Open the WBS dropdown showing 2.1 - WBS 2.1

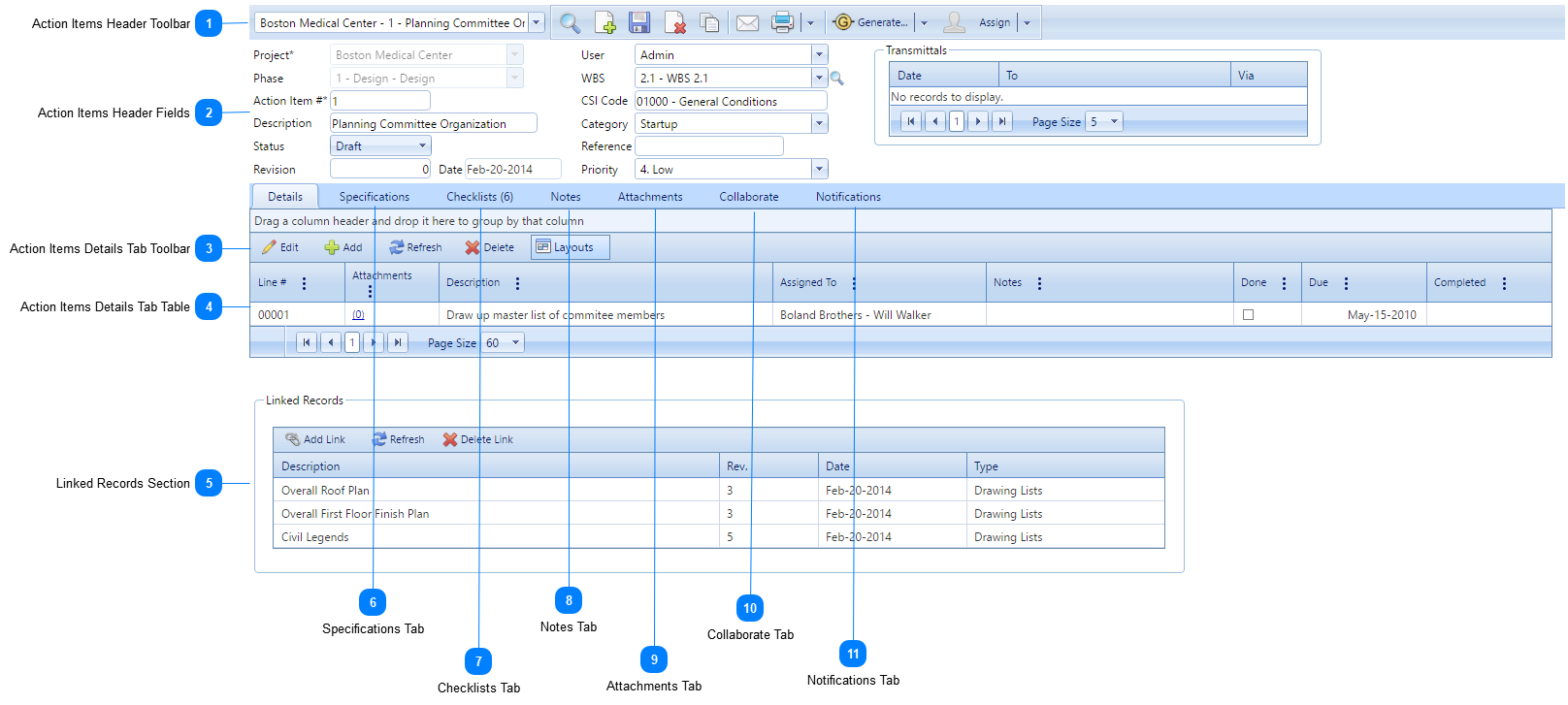[820, 78]
